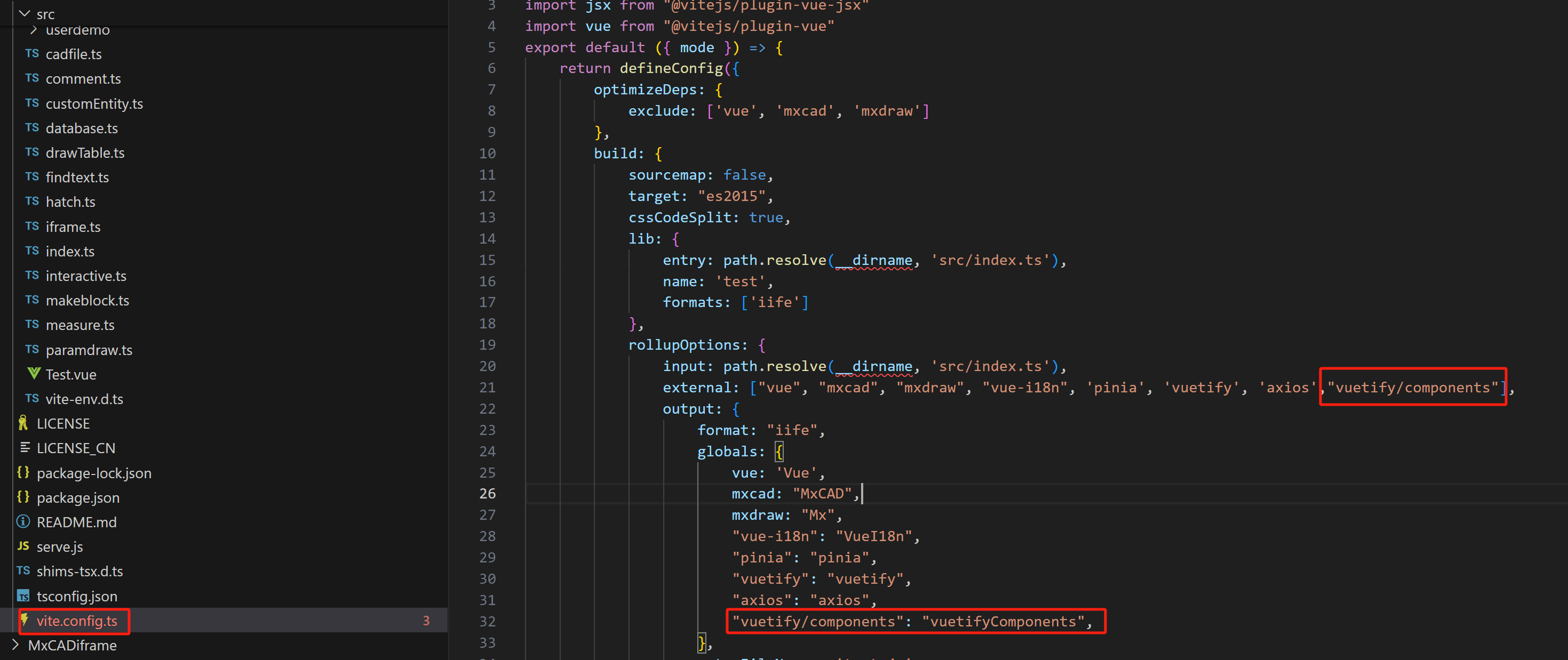Viewport: 1568px width, 660px height.
Task: Open vite-env.d.ts in the explorer
Action: (x=85, y=398)
